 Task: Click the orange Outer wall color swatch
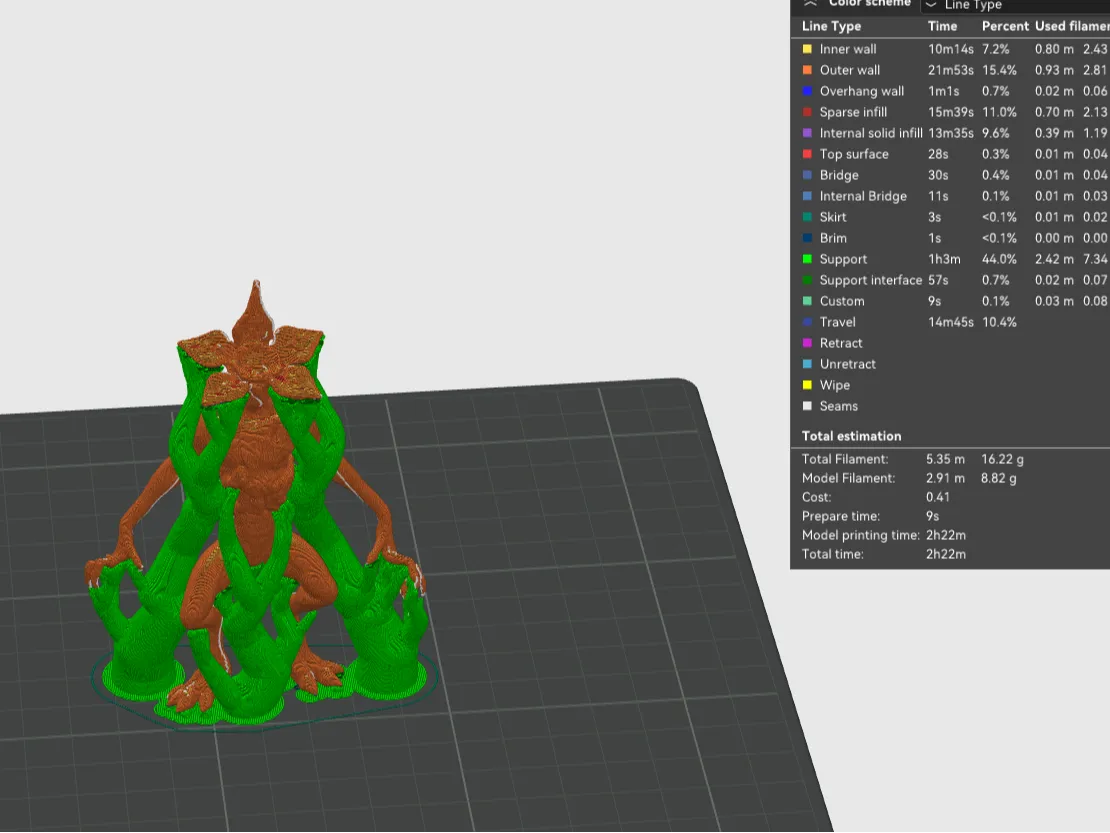(807, 70)
